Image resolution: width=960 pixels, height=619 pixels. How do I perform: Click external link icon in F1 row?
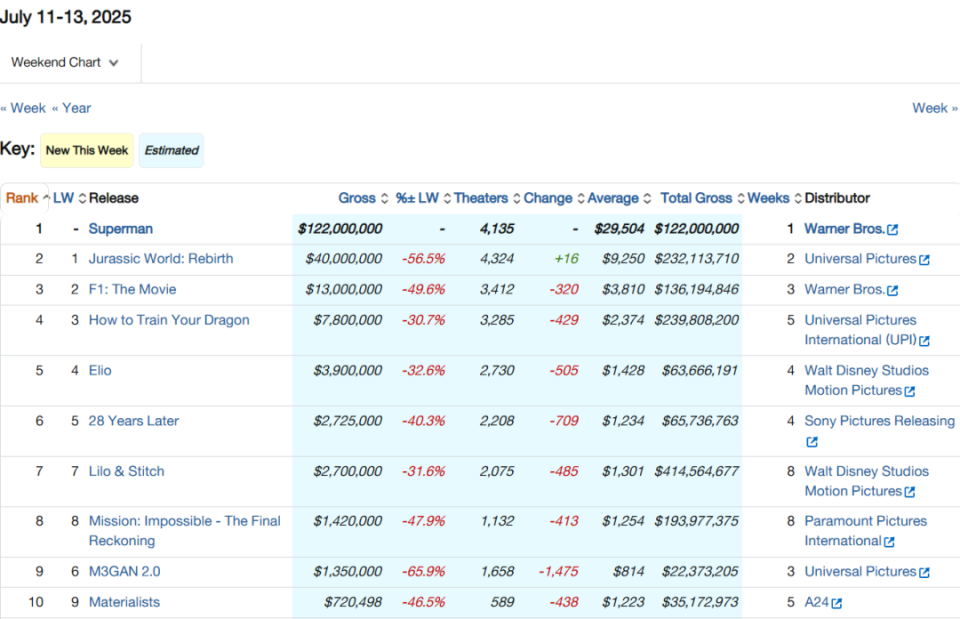[x=893, y=290]
